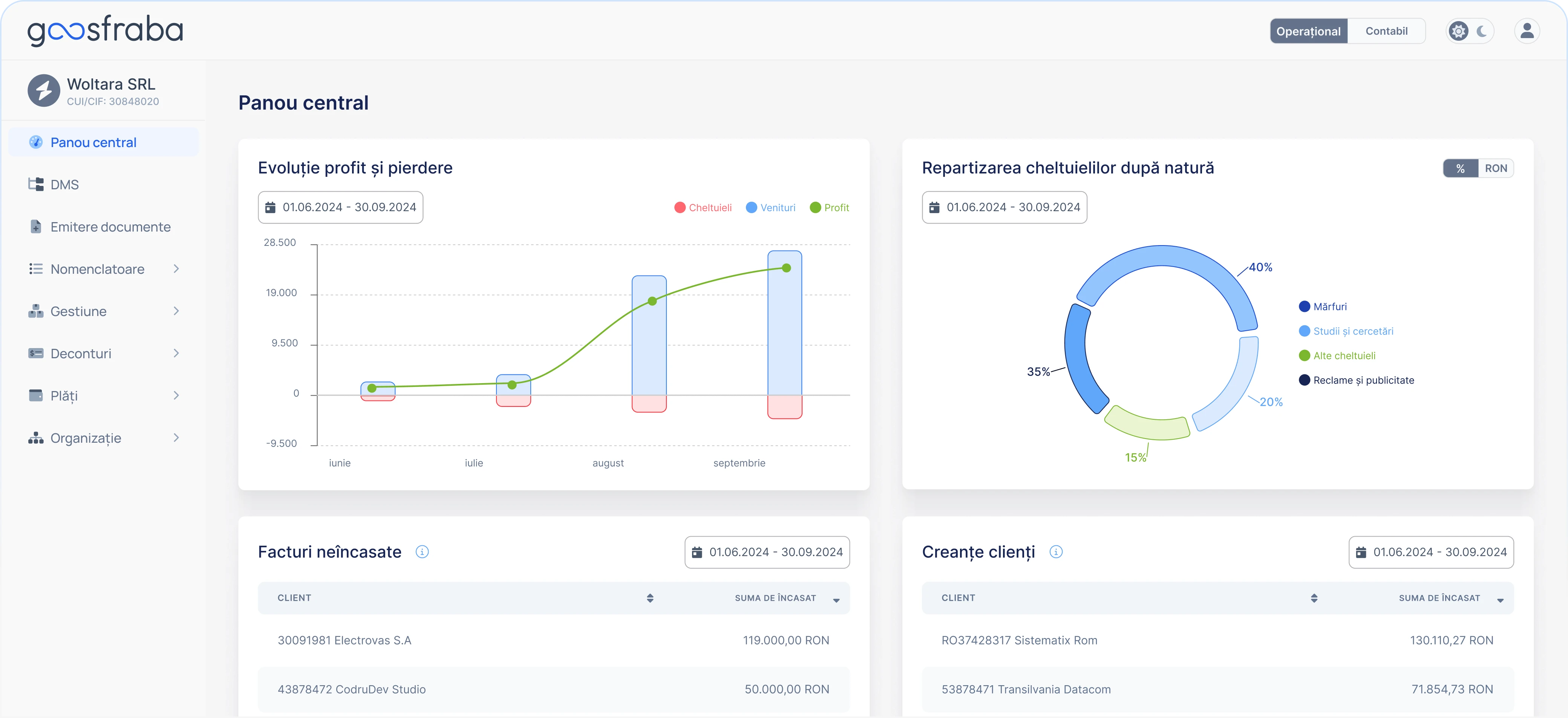
Task: Toggle Cheltuieli red legend in chart
Action: pyautogui.click(x=703, y=208)
